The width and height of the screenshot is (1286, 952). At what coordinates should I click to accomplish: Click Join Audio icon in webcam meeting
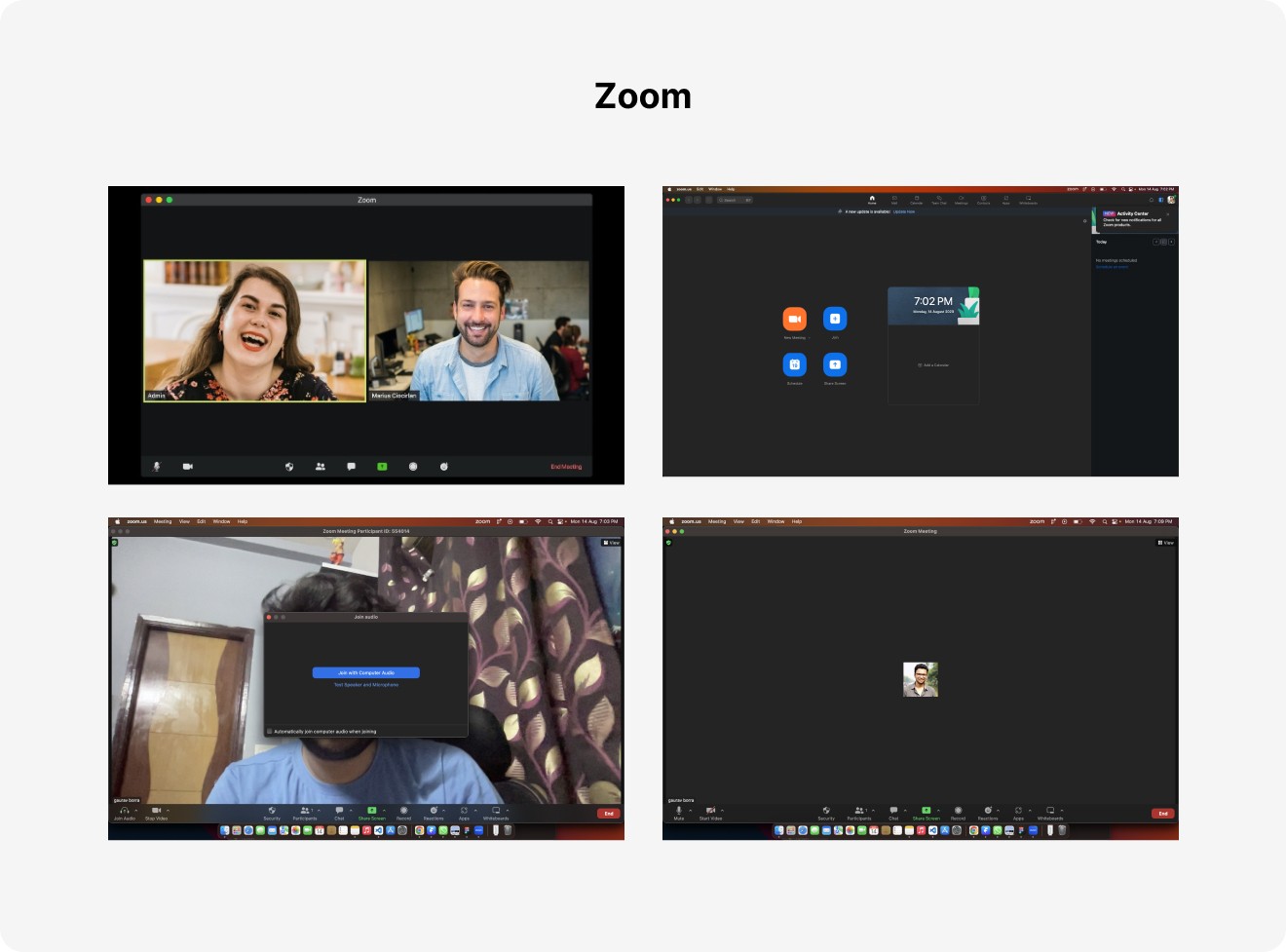pos(124,813)
